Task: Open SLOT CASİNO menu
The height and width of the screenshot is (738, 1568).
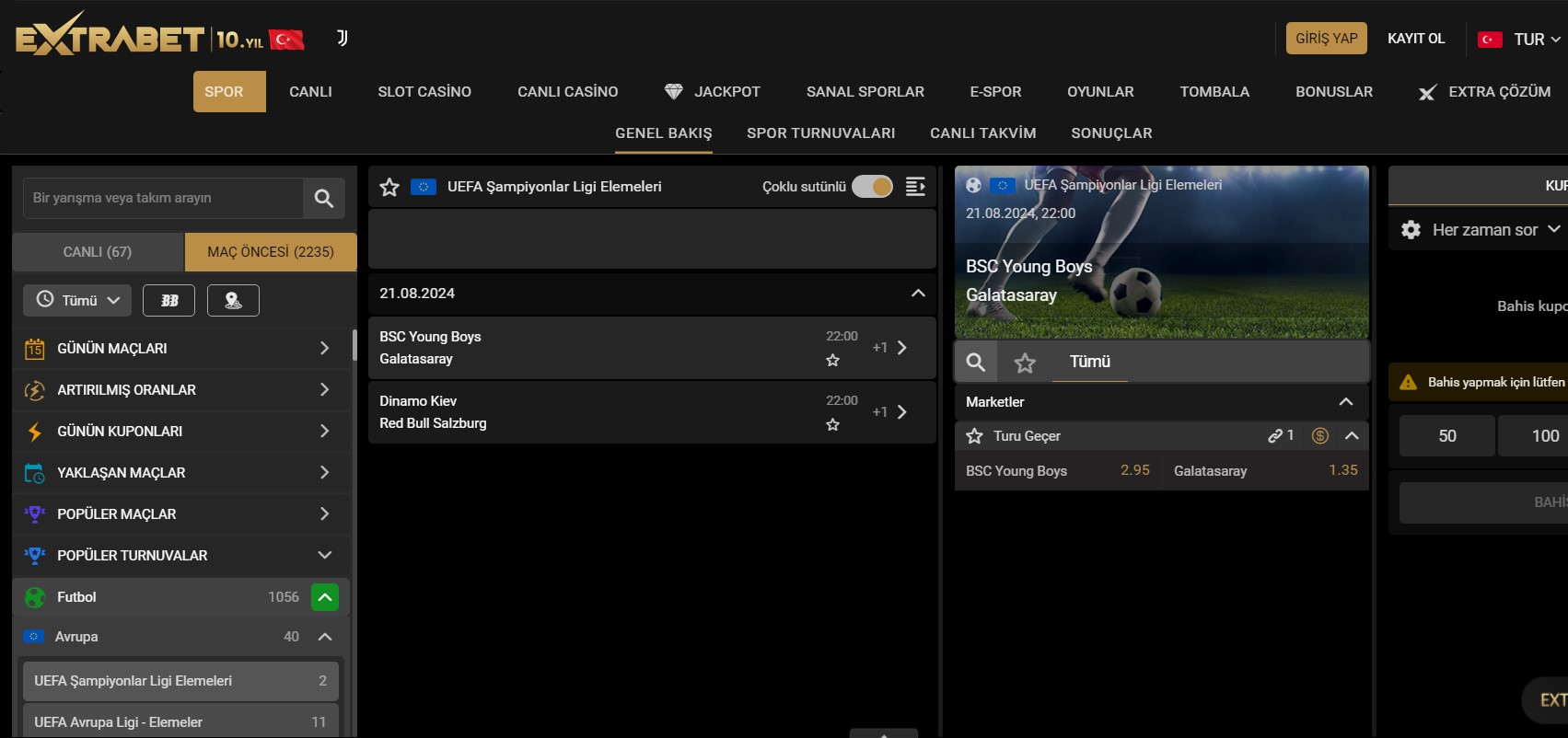Action: pyautogui.click(x=424, y=92)
